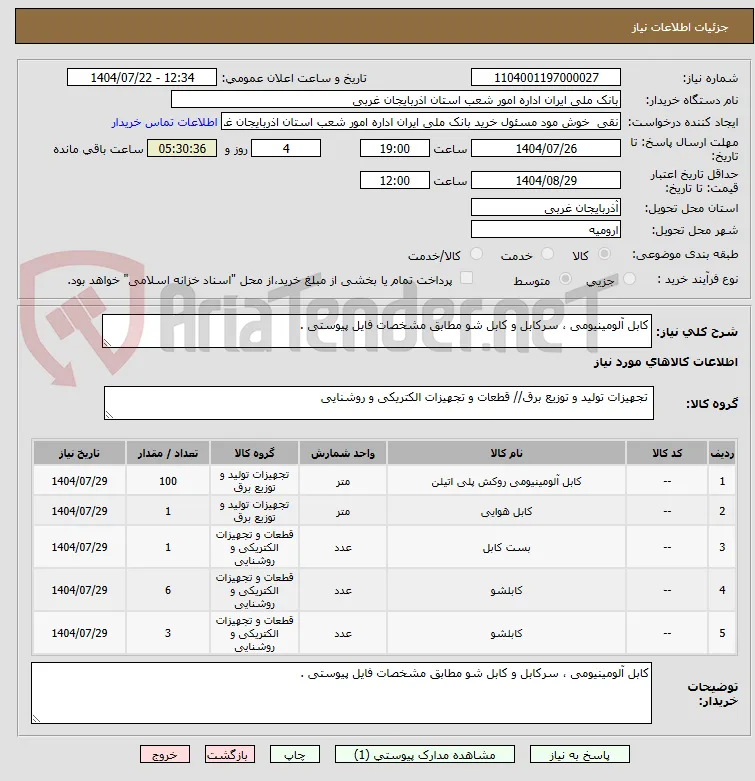This screenshot has height=781, width=755.
Task: Click the تعداد / مقدار column header
Action: tap(168, 453)
